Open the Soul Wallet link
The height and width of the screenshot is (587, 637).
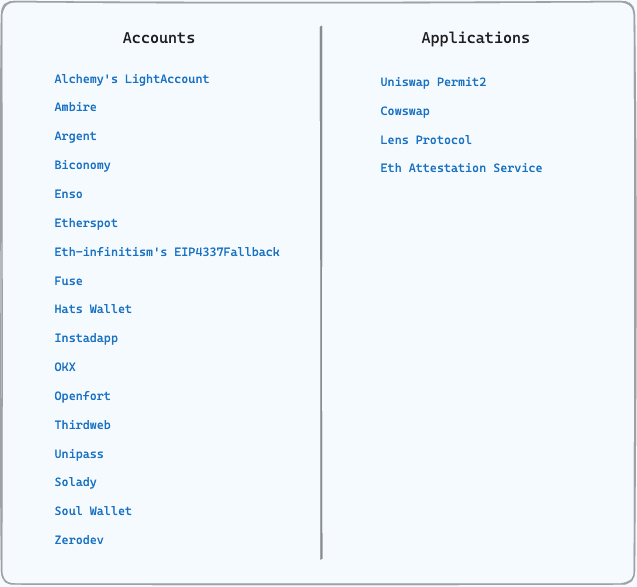[93, 511]
